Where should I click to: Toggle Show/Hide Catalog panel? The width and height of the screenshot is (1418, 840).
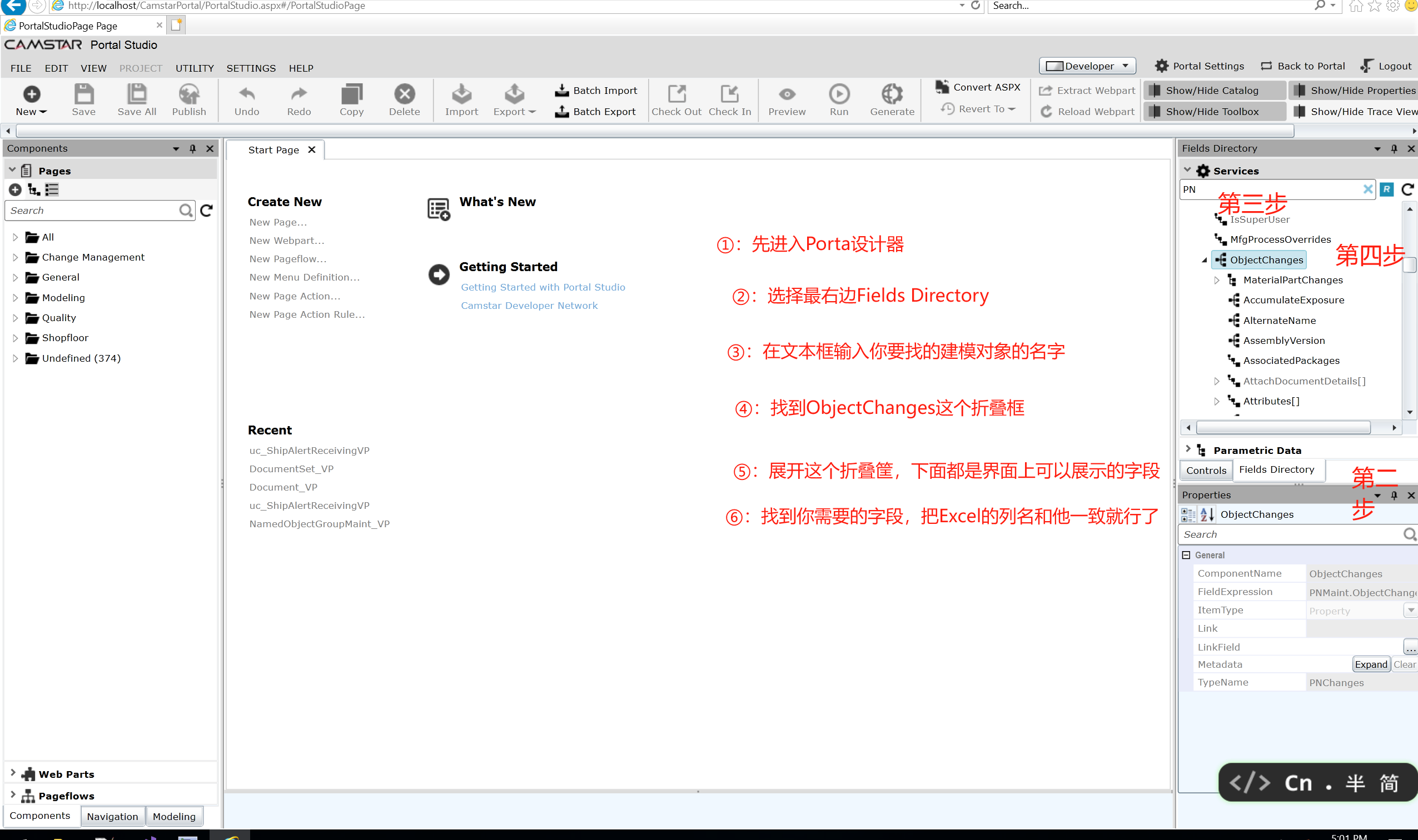(1211, 91)
